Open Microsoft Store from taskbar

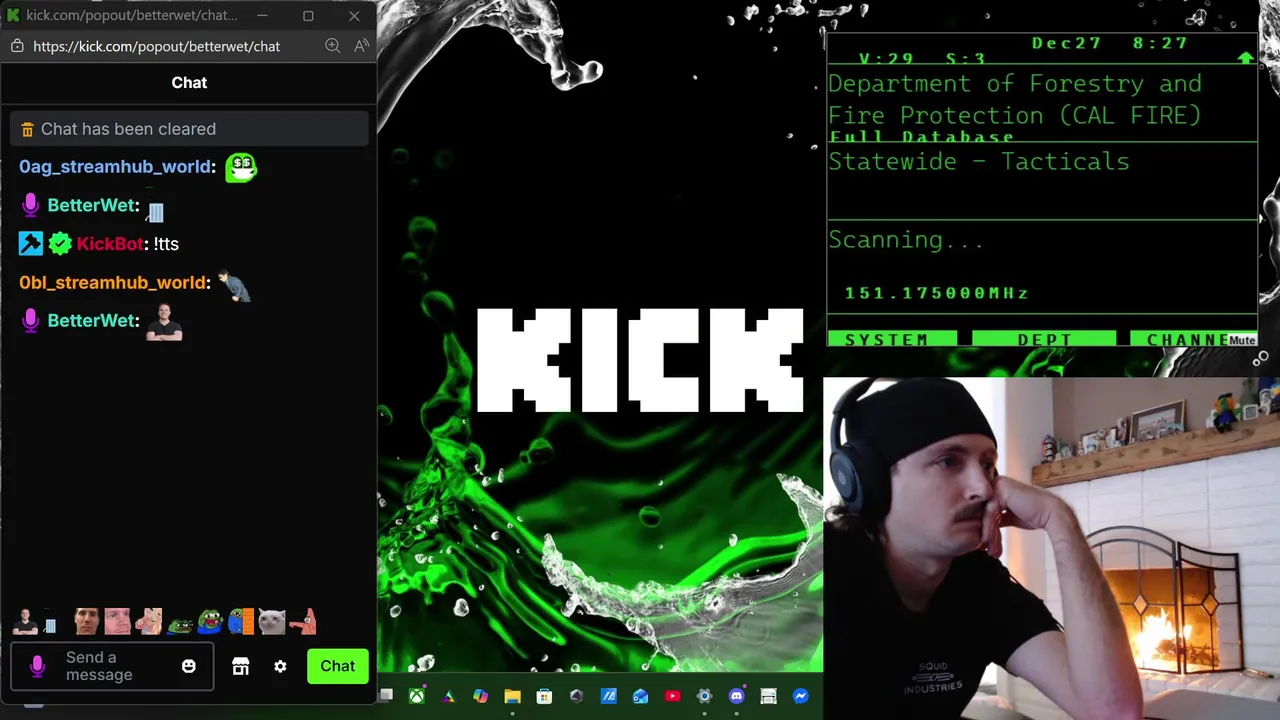tap(544, 696)
